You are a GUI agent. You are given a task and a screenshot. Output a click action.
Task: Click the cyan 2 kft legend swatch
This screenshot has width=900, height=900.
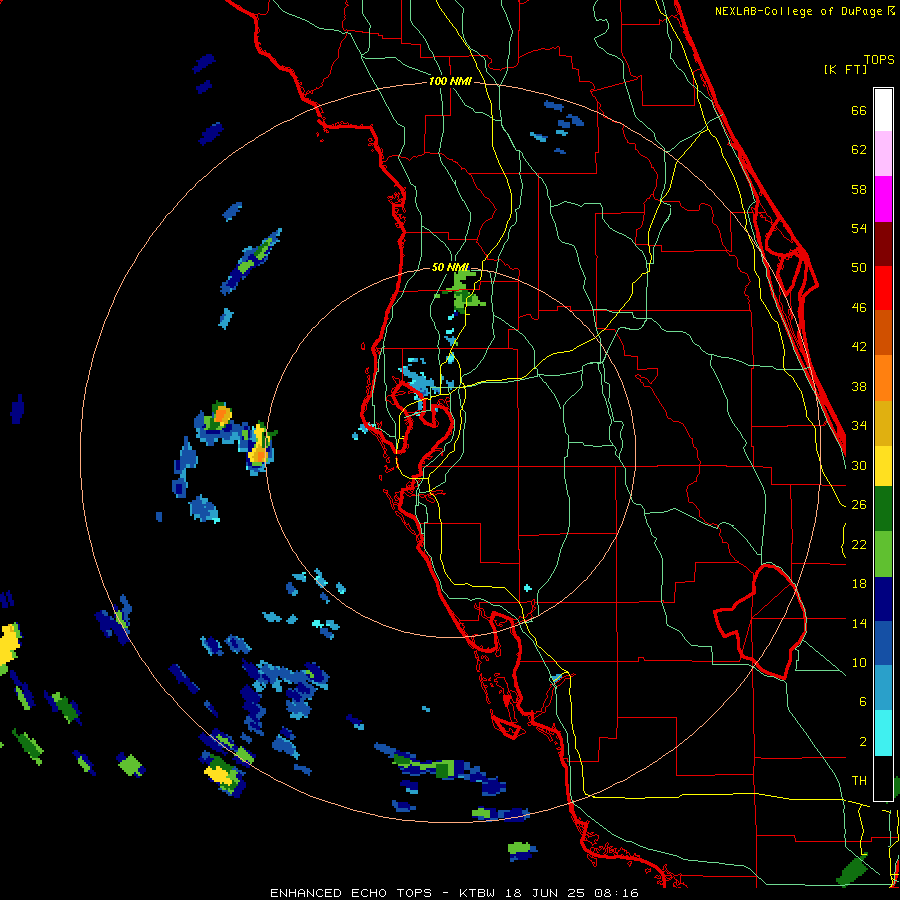pyautogui.click(x=883, y=734)
